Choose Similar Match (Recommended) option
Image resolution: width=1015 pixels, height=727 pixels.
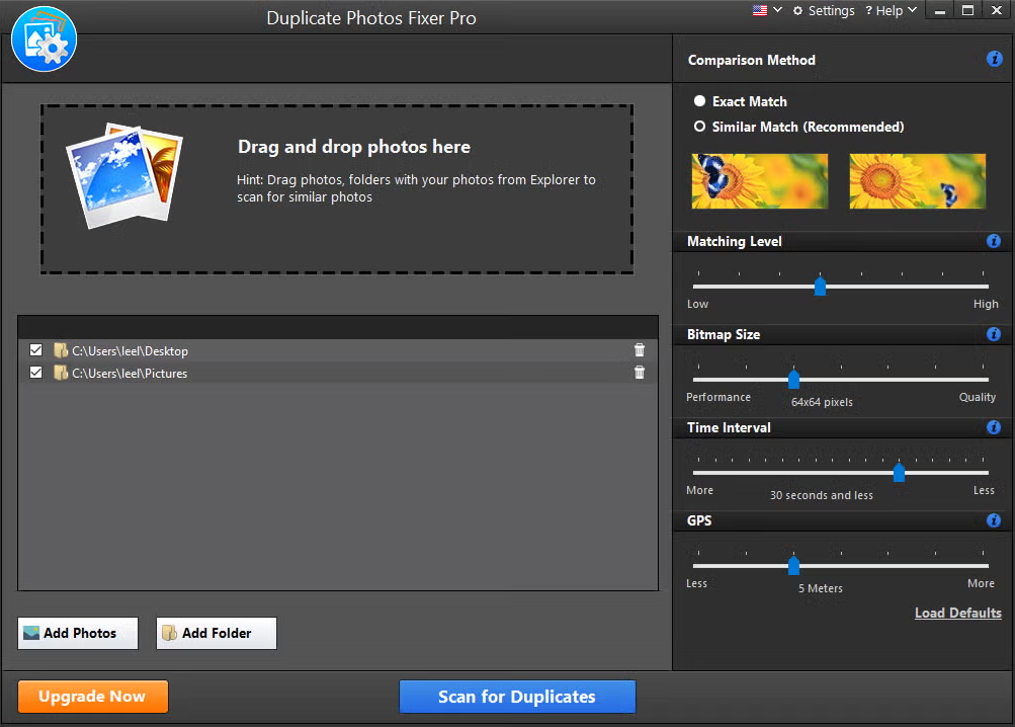coord(700,127)
